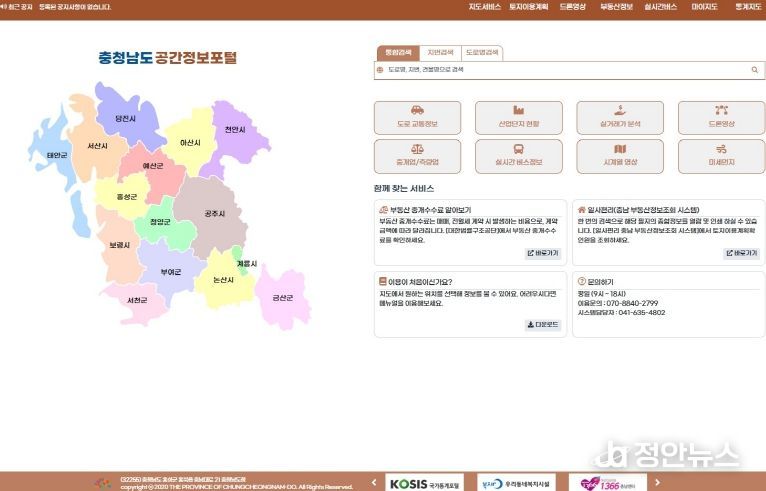Image resolution: width=766 pixels, height=491 pixels.
Task: Open the 도로 교통정보 car icon tile
Action: (417, 118)
